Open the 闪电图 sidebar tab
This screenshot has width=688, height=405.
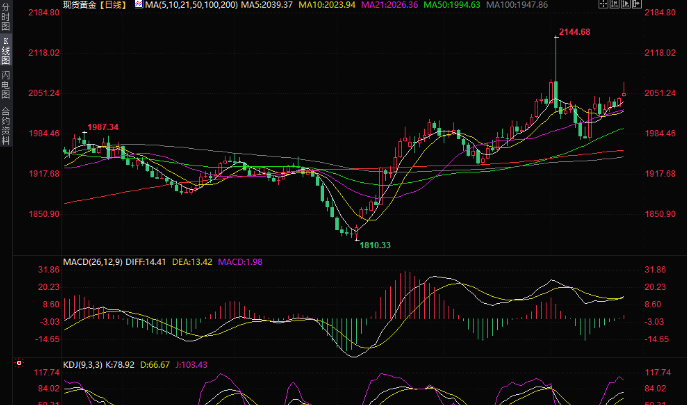(5, 84)
